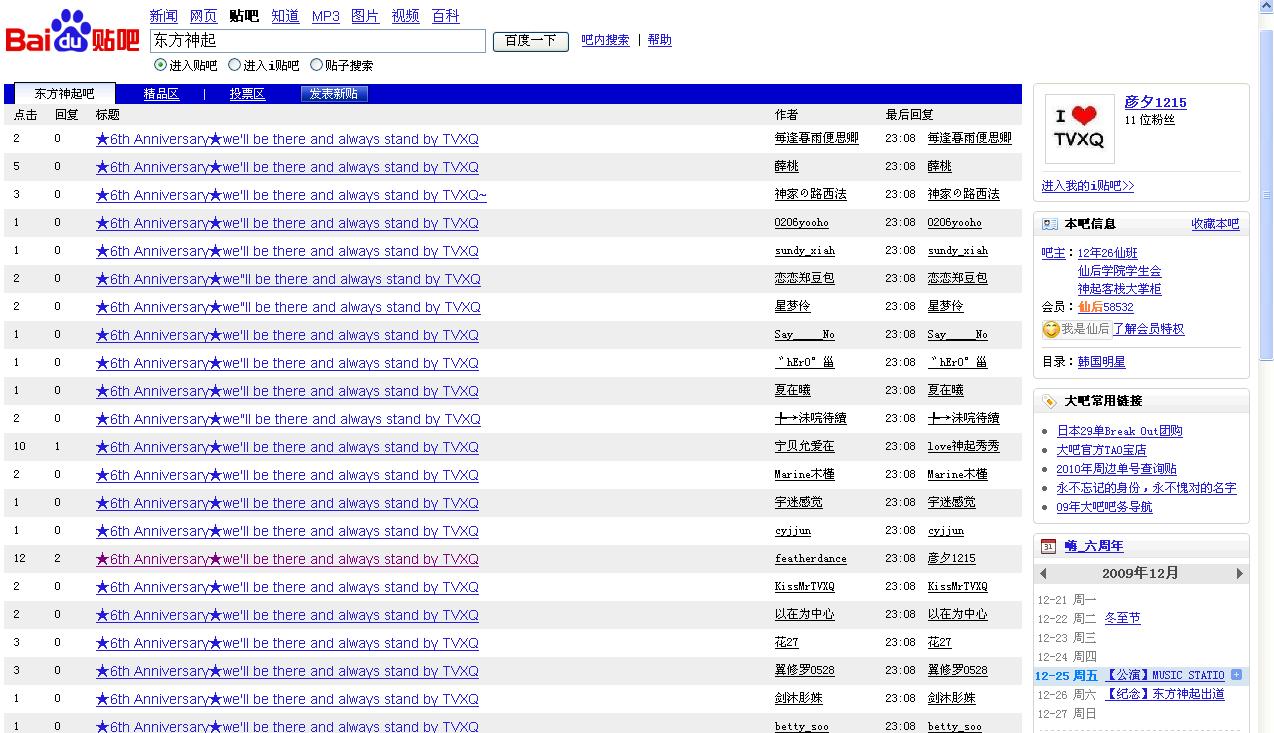Open the 大吧官方TAO宝店 link
The image size is (1274, 733).
click(x=1102, y=451)
